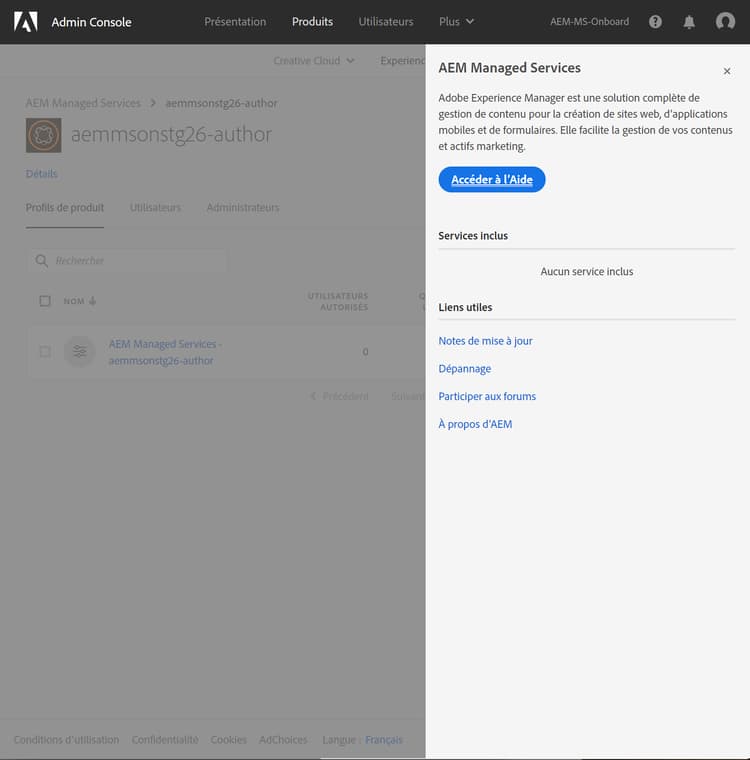Open the notifications bell icon
750x760 pixels.
[x=689, y=22]
